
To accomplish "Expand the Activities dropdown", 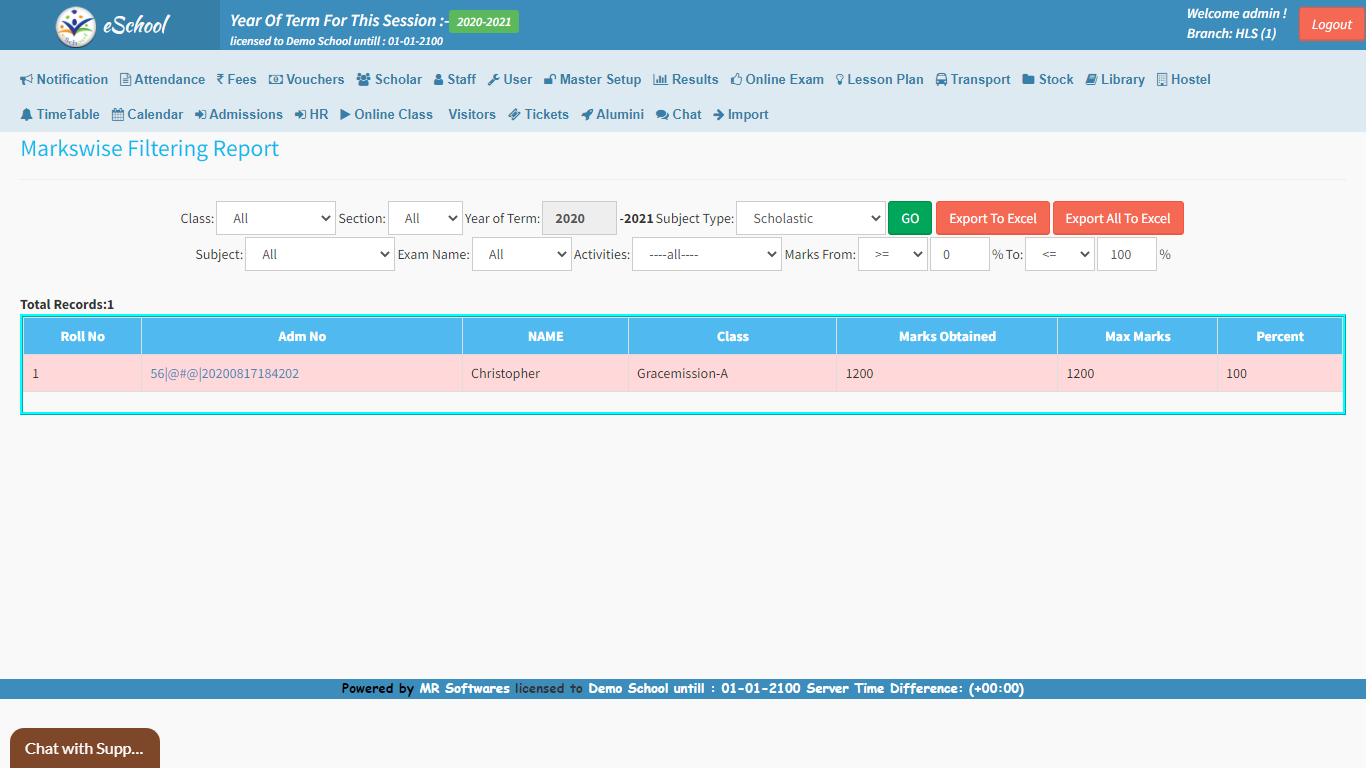I will [x=706, y=254].
